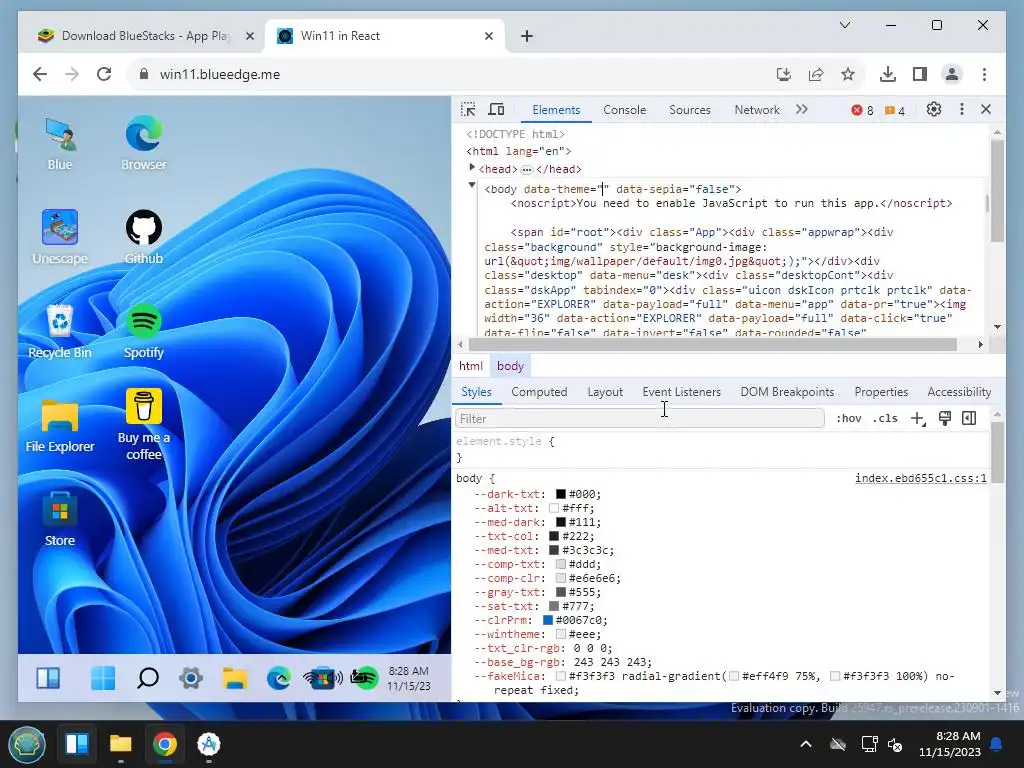The height and width of the screenshot is (768, 1024).
Task: Click the --alt-txt #fff color swatch
Action: point(554,508)
